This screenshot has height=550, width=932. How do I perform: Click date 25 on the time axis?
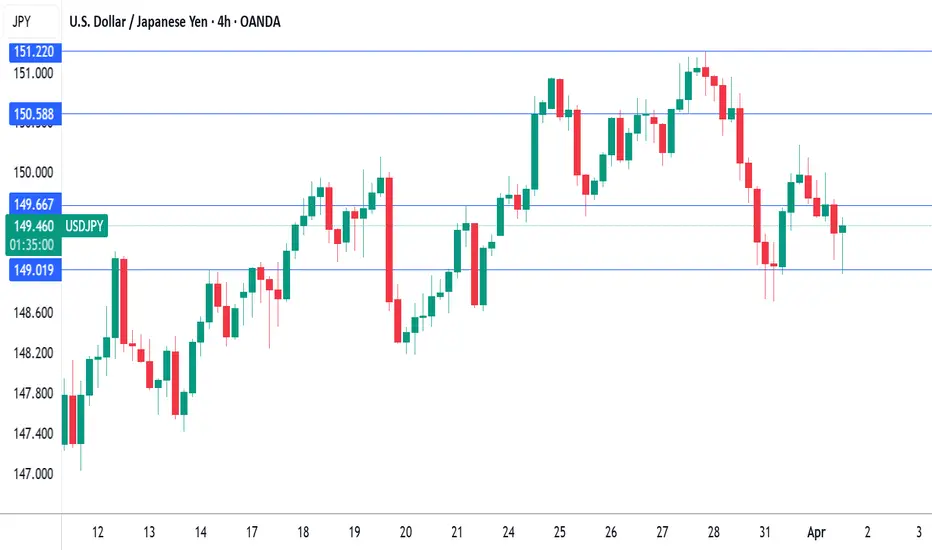point(559,532)
